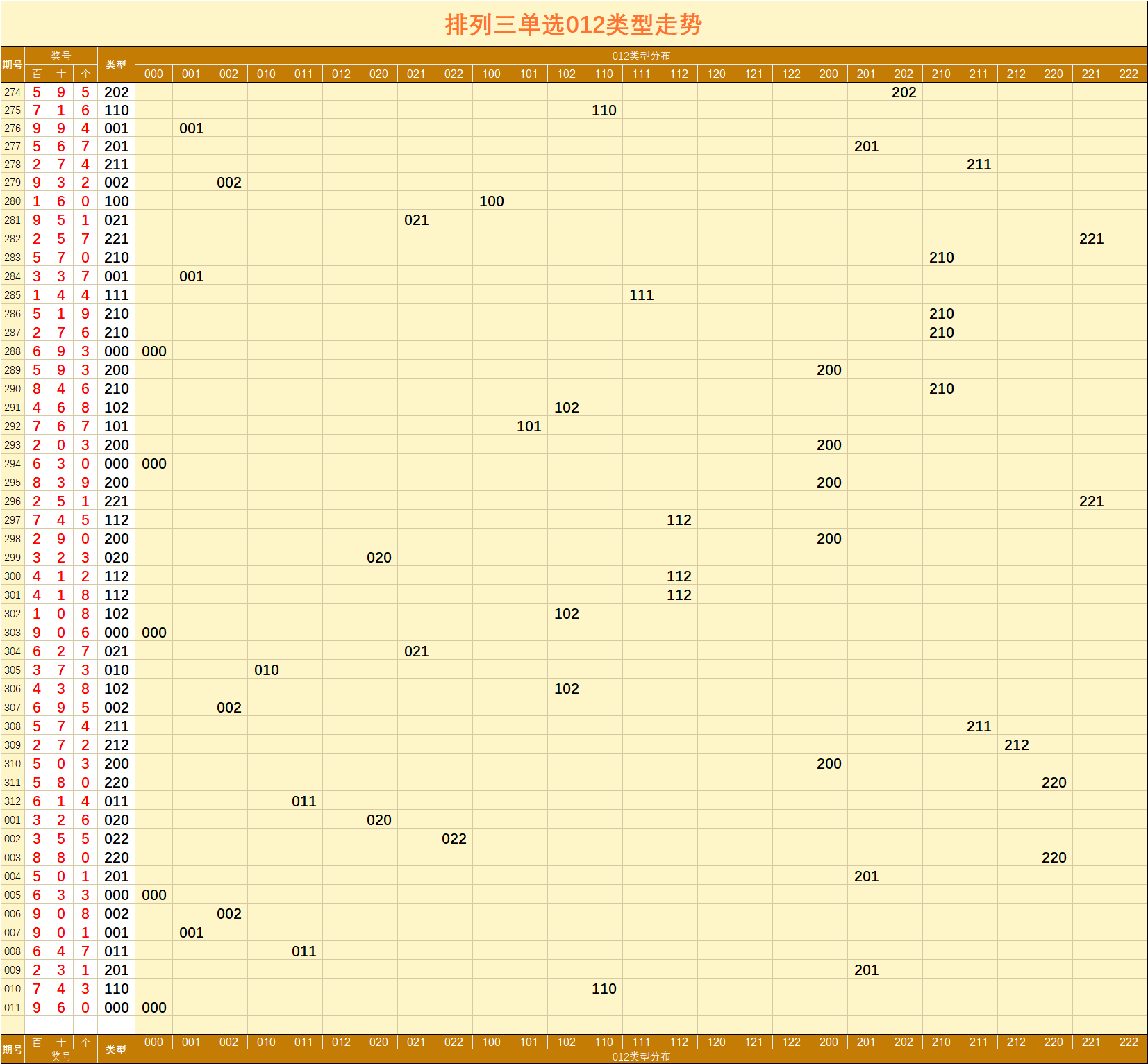Click the 220 distribution cell in row 311
Viewport: 1148px width, 1064px height.
click(1054, 782)
